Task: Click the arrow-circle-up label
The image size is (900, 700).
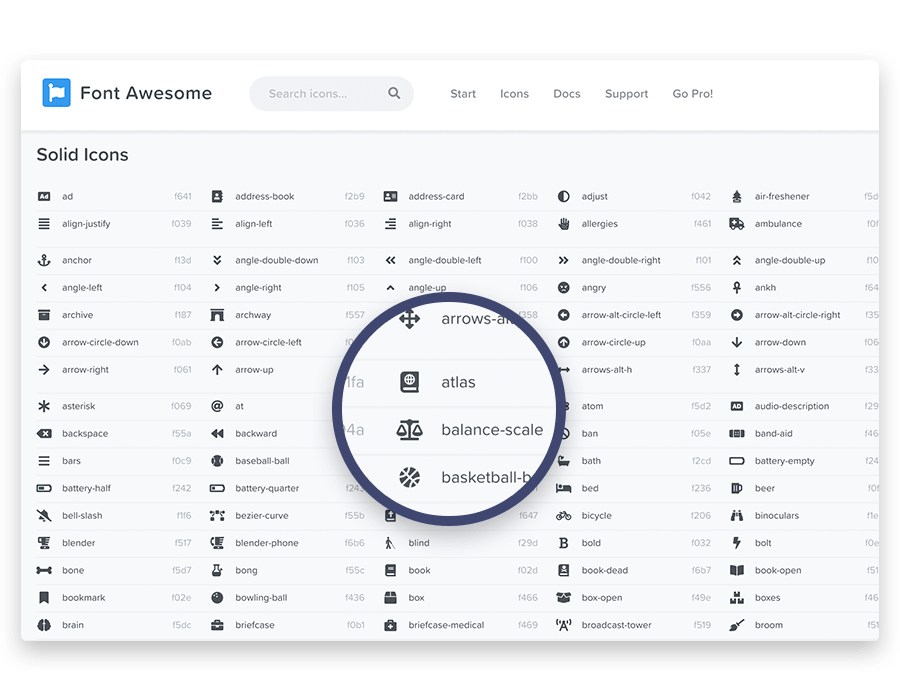Action: tap(614, 343)
